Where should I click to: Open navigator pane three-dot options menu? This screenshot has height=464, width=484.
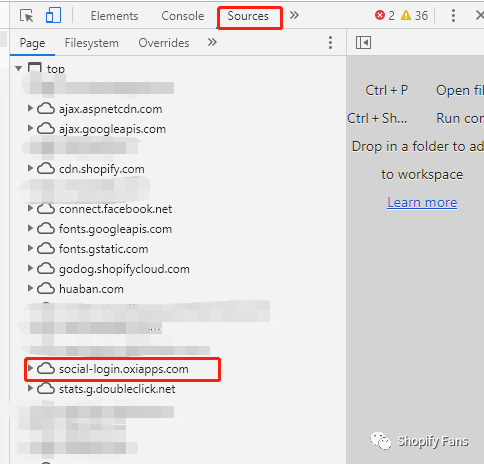pyautogui.click(x=330, y=43)
